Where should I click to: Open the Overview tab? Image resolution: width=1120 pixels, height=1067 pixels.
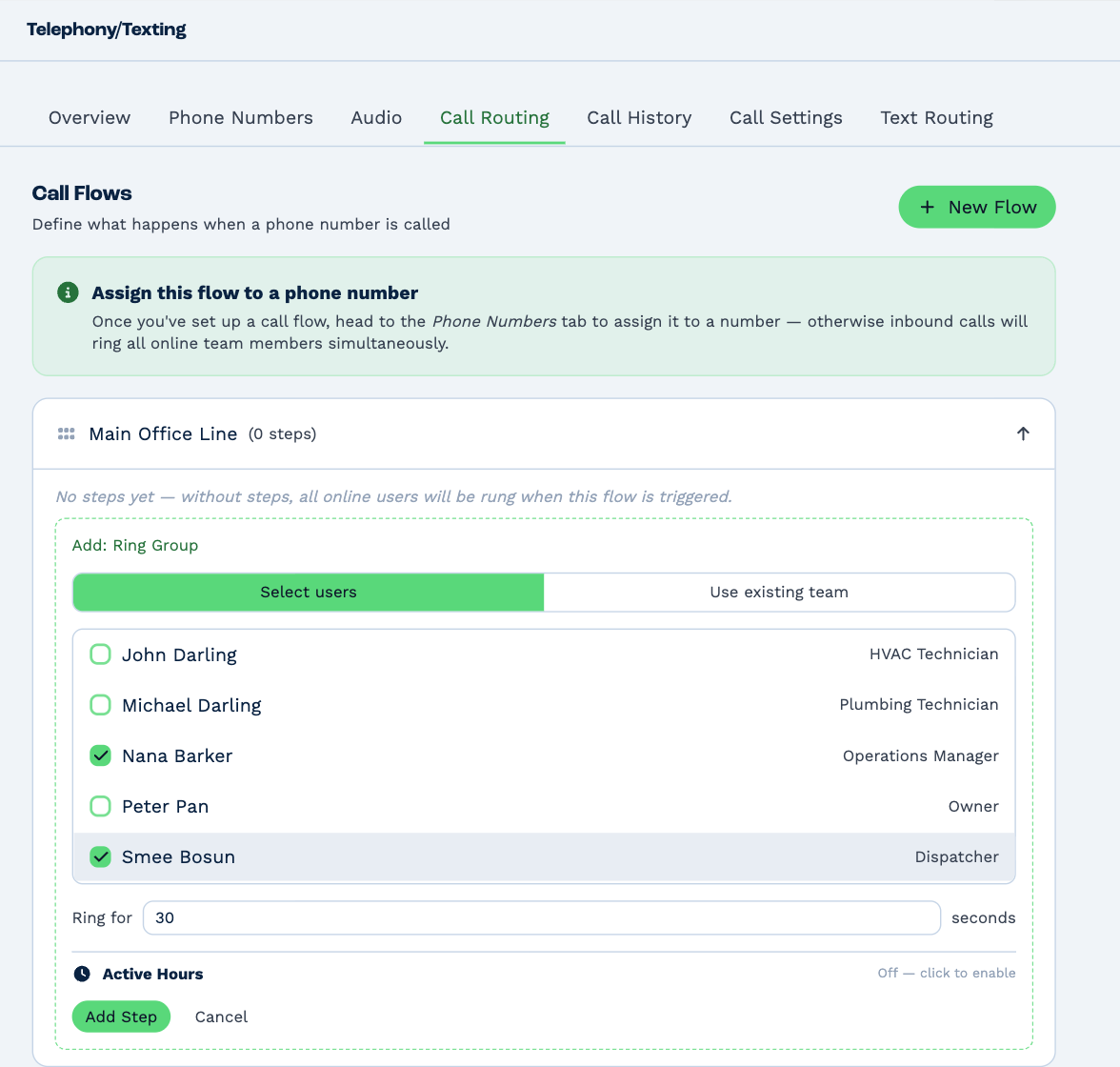[x=90, y=118]
